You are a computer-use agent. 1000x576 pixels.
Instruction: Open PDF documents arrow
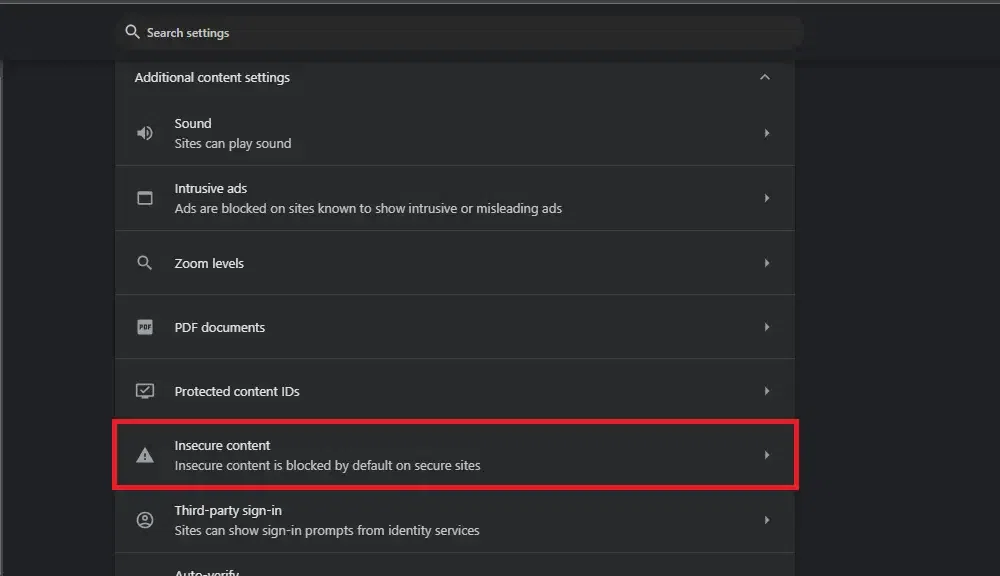(767, 327)
